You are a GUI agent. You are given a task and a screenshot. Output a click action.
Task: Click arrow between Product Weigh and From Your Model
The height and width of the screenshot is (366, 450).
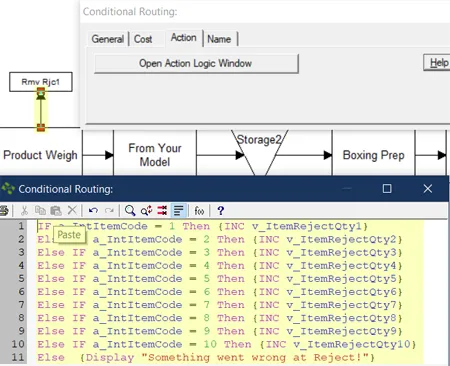click(98, 155)
